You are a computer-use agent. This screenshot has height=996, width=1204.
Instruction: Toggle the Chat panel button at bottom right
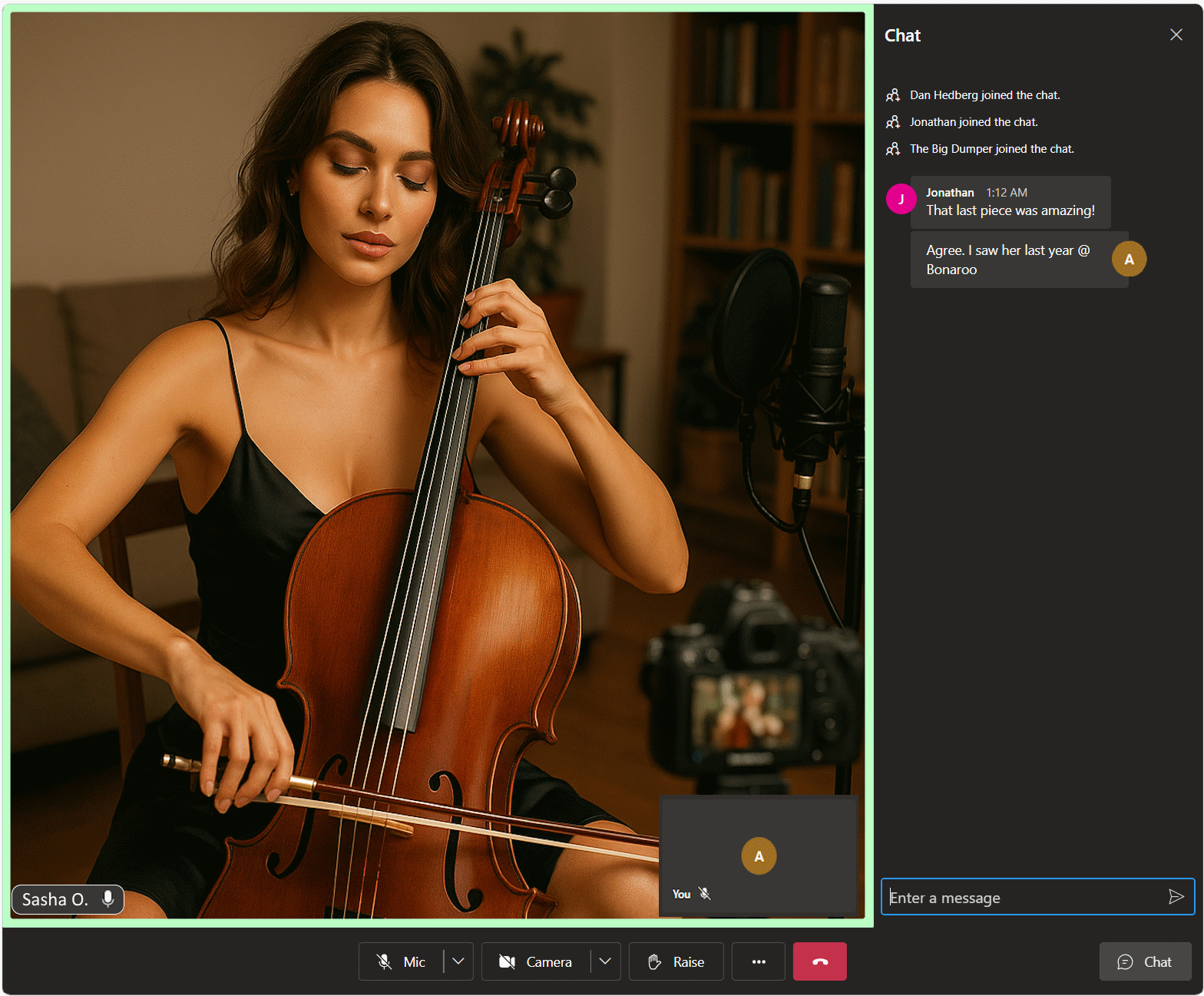click(1145, 961)
